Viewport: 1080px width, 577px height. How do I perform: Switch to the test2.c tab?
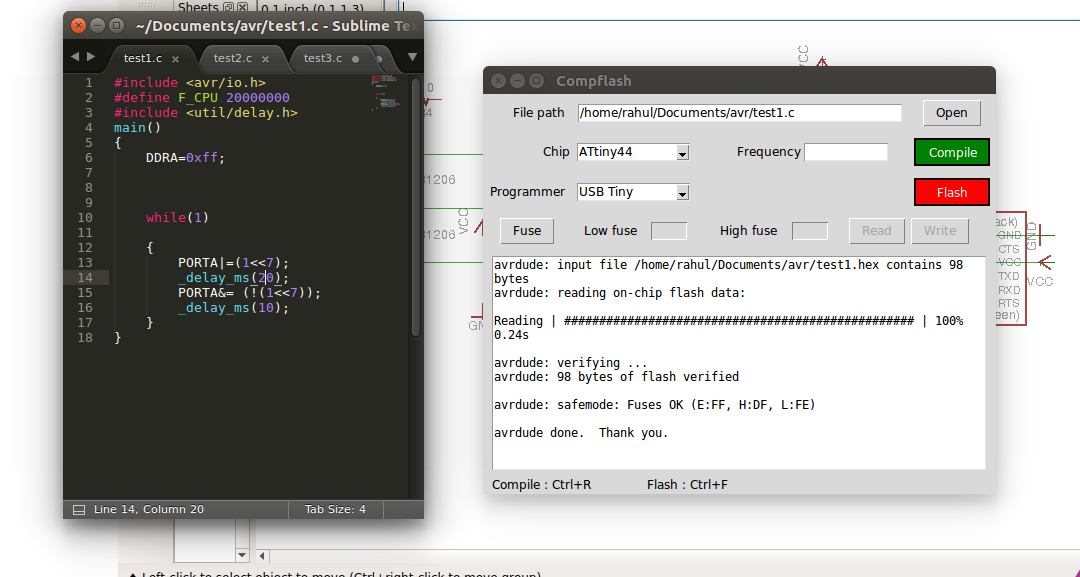(x=233, y=59)
